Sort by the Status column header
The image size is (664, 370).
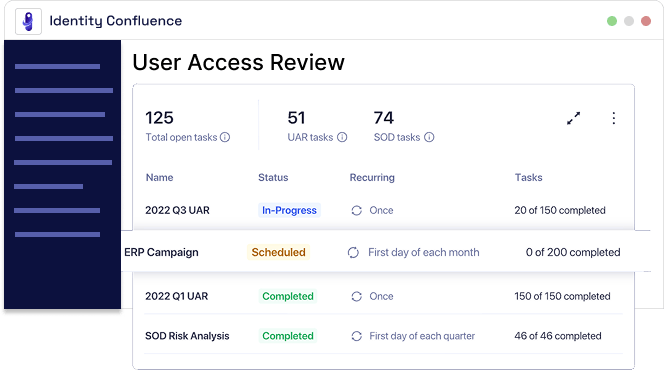coord(273,177)
